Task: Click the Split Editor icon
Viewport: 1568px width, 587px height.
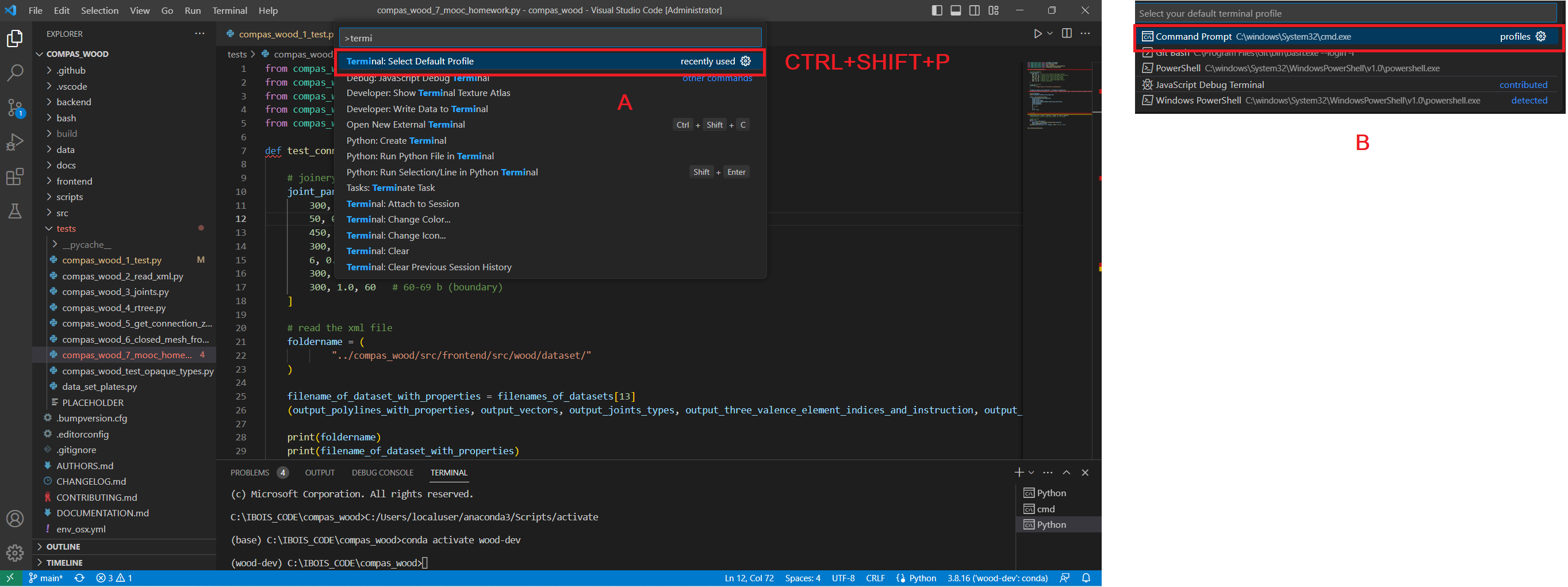Action: [x=1067, y=33]
